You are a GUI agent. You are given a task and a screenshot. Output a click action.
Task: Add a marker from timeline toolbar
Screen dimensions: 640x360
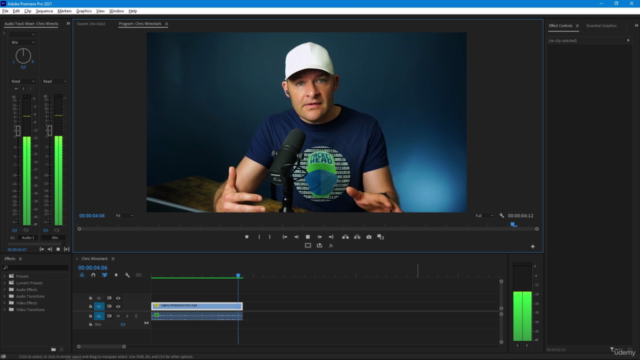pos(116,275)
